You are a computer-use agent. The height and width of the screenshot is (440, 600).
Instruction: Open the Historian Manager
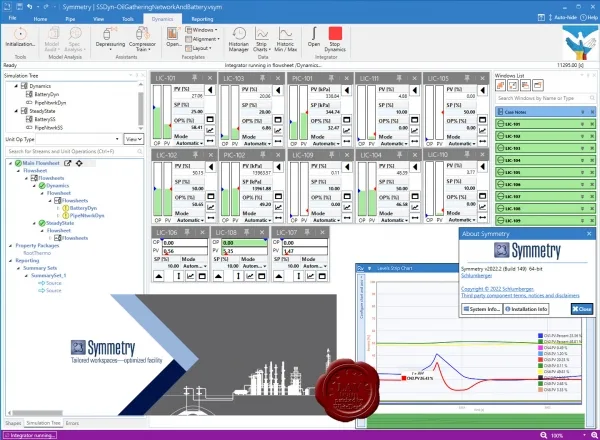[x=238, y=39]
